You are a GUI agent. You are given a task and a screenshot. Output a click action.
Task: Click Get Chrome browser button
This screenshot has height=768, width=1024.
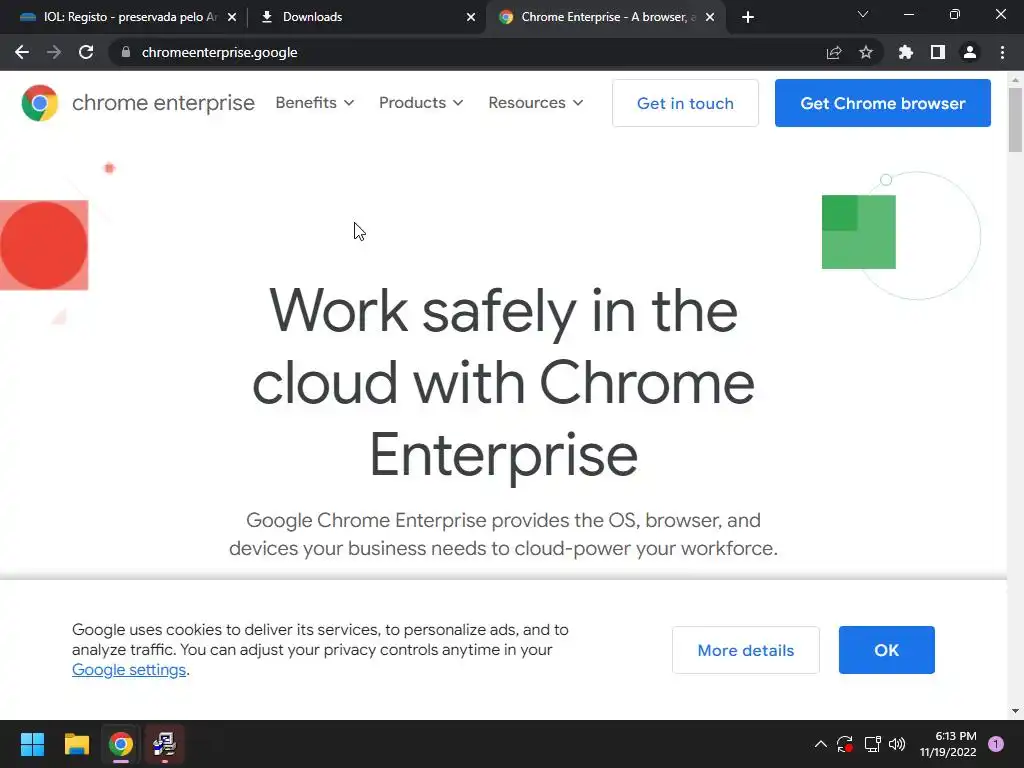(x=882, y=103)
